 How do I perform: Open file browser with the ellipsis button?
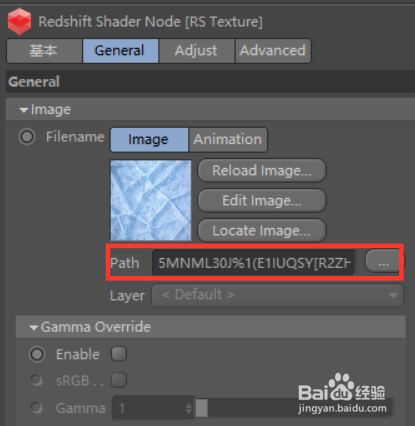click(383, 262)
